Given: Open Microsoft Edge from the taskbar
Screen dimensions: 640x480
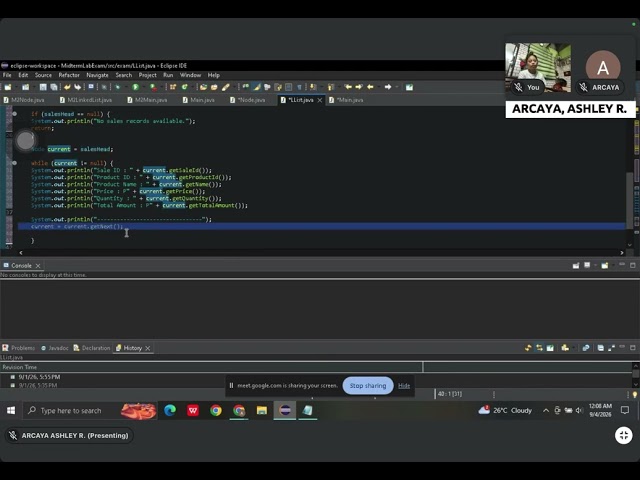Looking at the screenshot, I should point(170,410).
